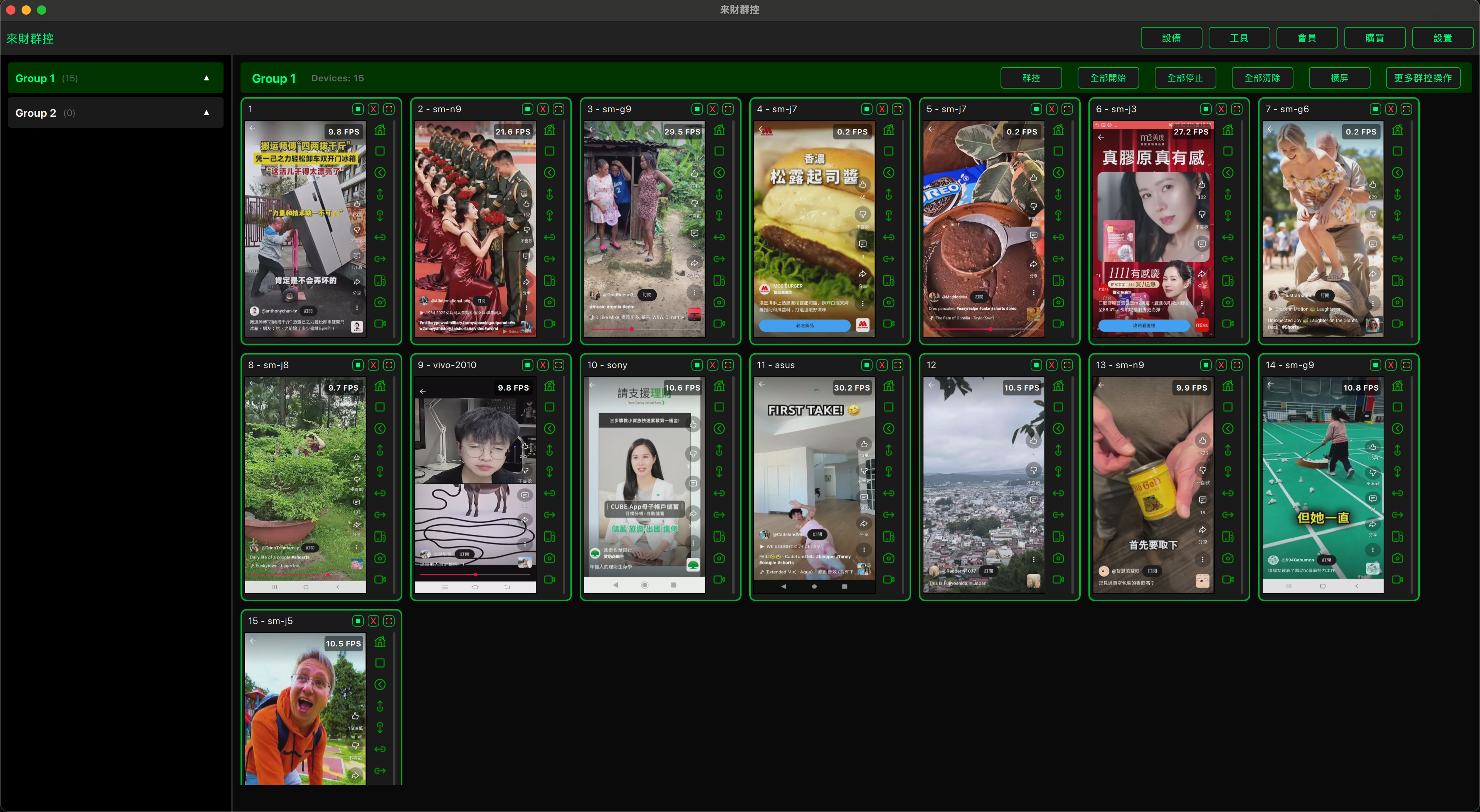Click the 全部停止 button
The image size is (1480, 812).
pos(1185,78)
